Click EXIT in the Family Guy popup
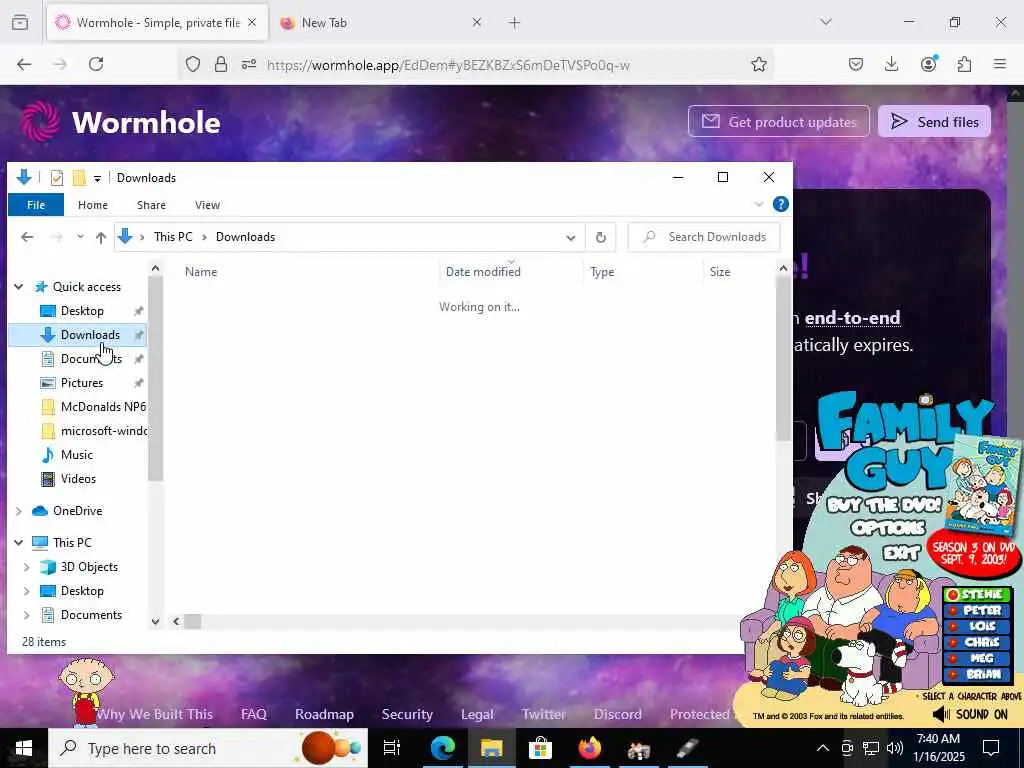Screen dimensions: 1024x768 [901, 553]
